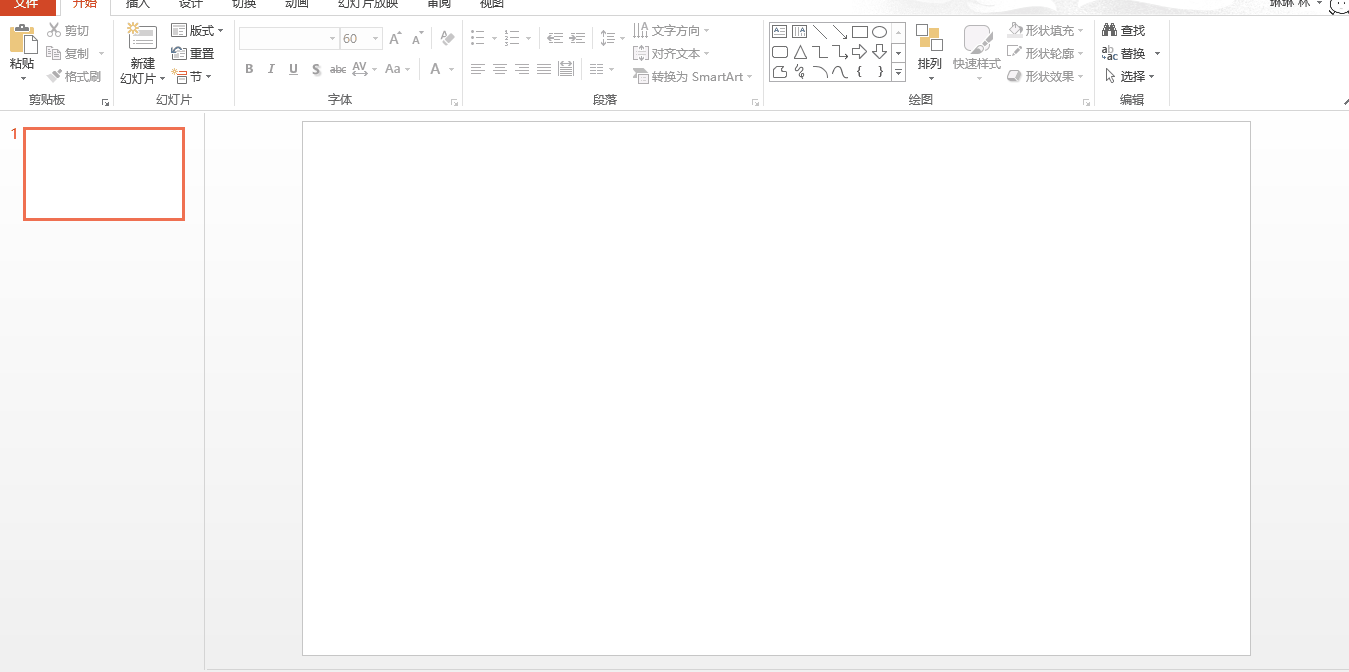
Task: Click the Increase Font Size icon
Action: 395,39
